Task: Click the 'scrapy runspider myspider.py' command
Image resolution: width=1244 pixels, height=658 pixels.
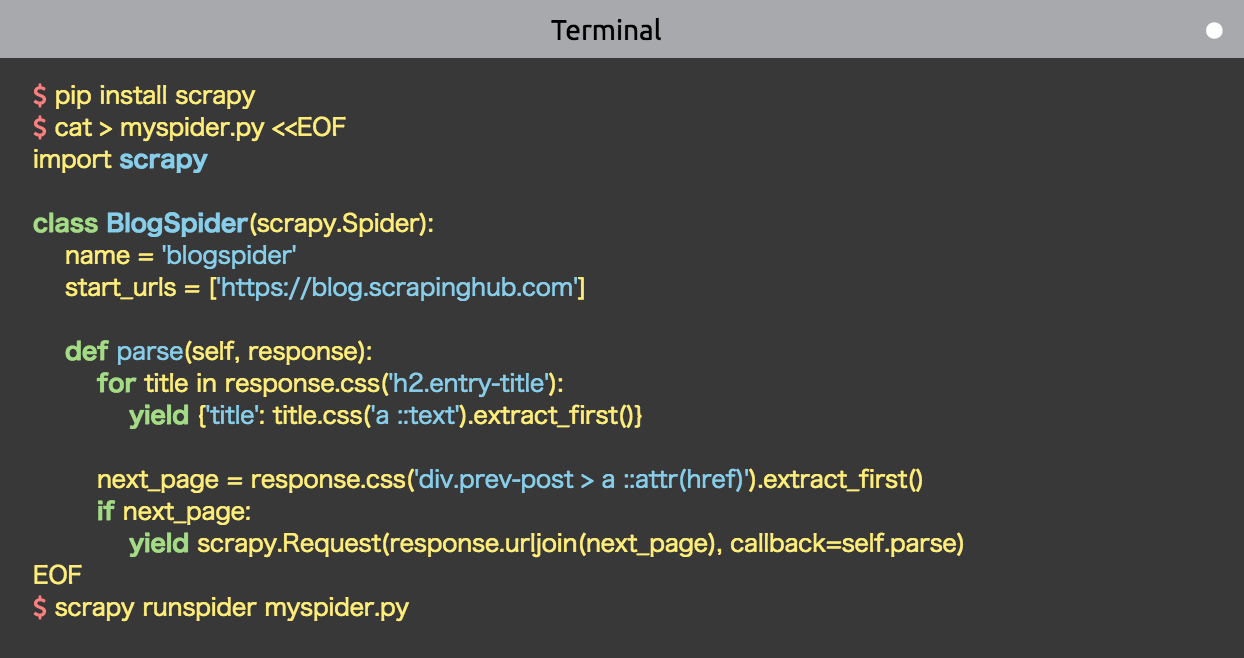Action: 232,608
